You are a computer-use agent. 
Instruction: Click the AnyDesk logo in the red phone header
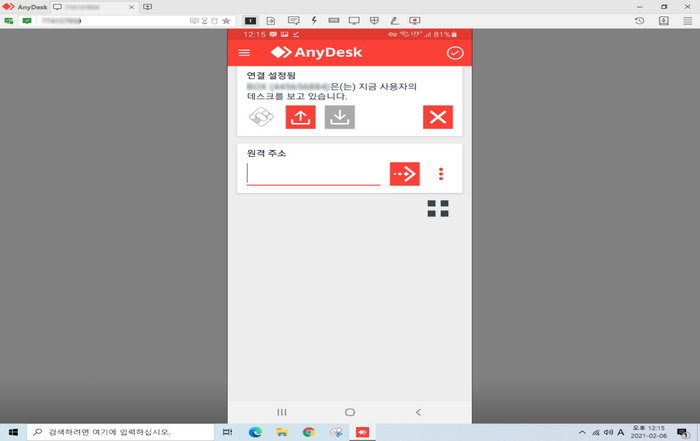pyautogui.click(x=316, y=52)
